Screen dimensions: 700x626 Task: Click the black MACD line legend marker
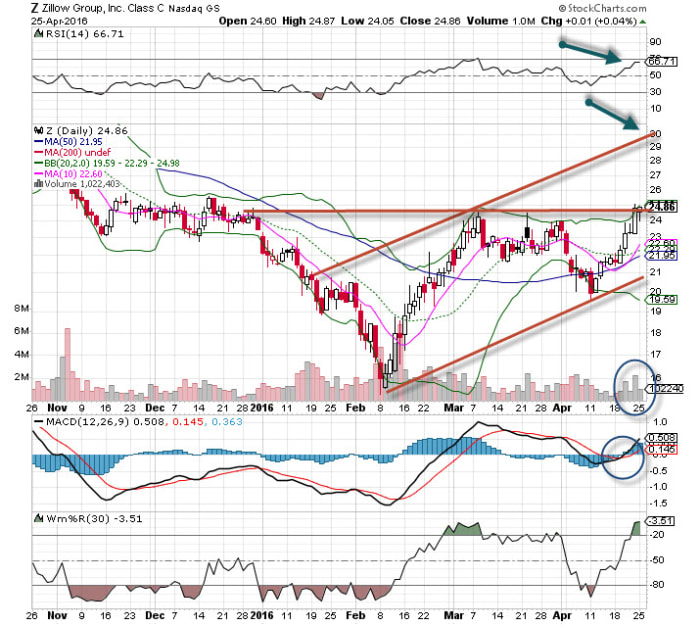[39, 422]
